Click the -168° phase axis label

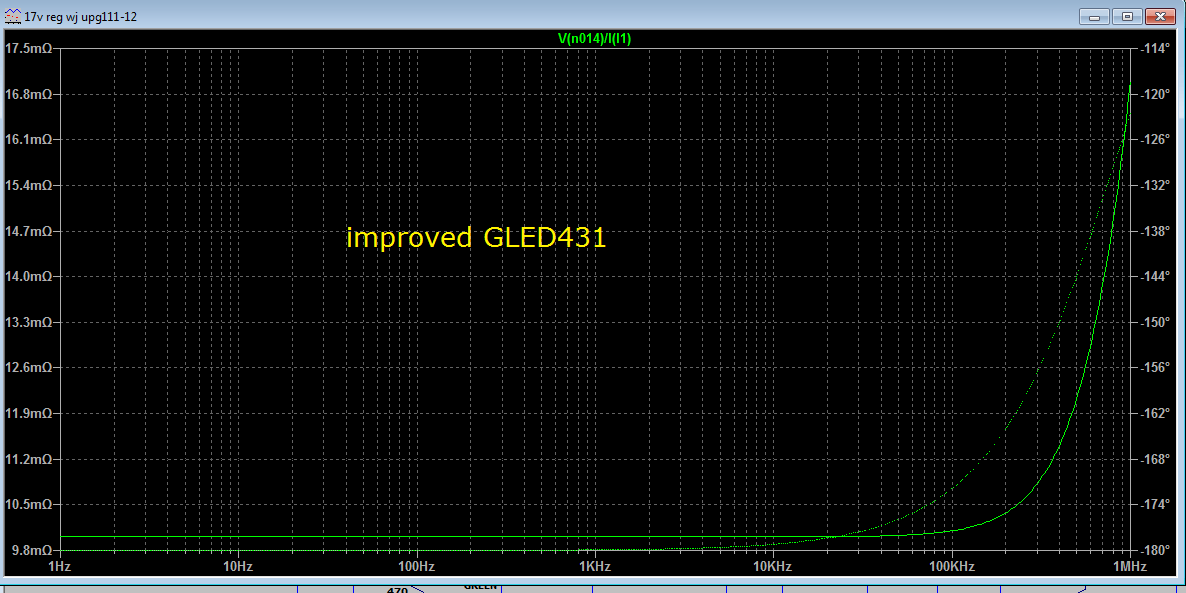point(1154,459)
